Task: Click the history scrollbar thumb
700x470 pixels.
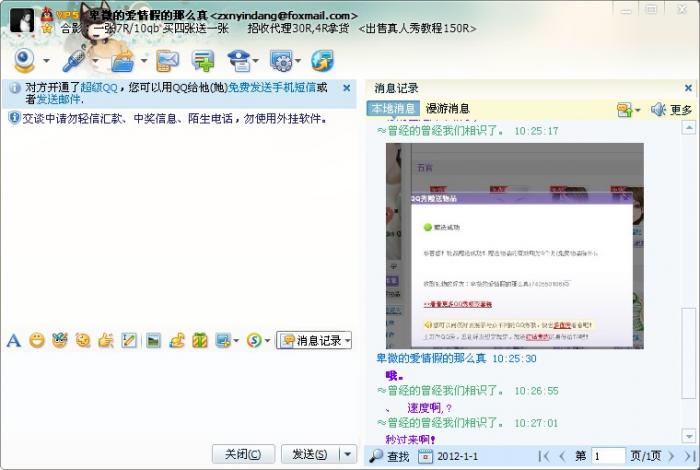Action: click(689, 353)
